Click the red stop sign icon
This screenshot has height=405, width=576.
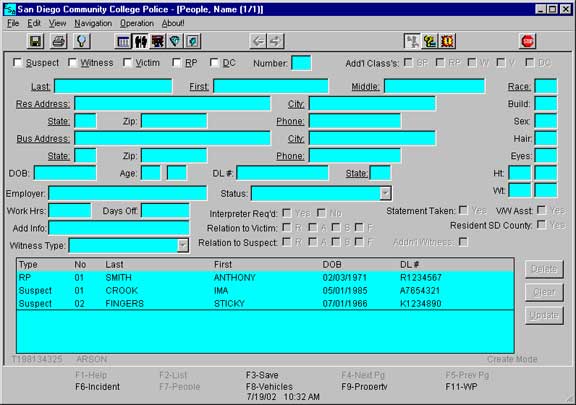coord(528,41)
